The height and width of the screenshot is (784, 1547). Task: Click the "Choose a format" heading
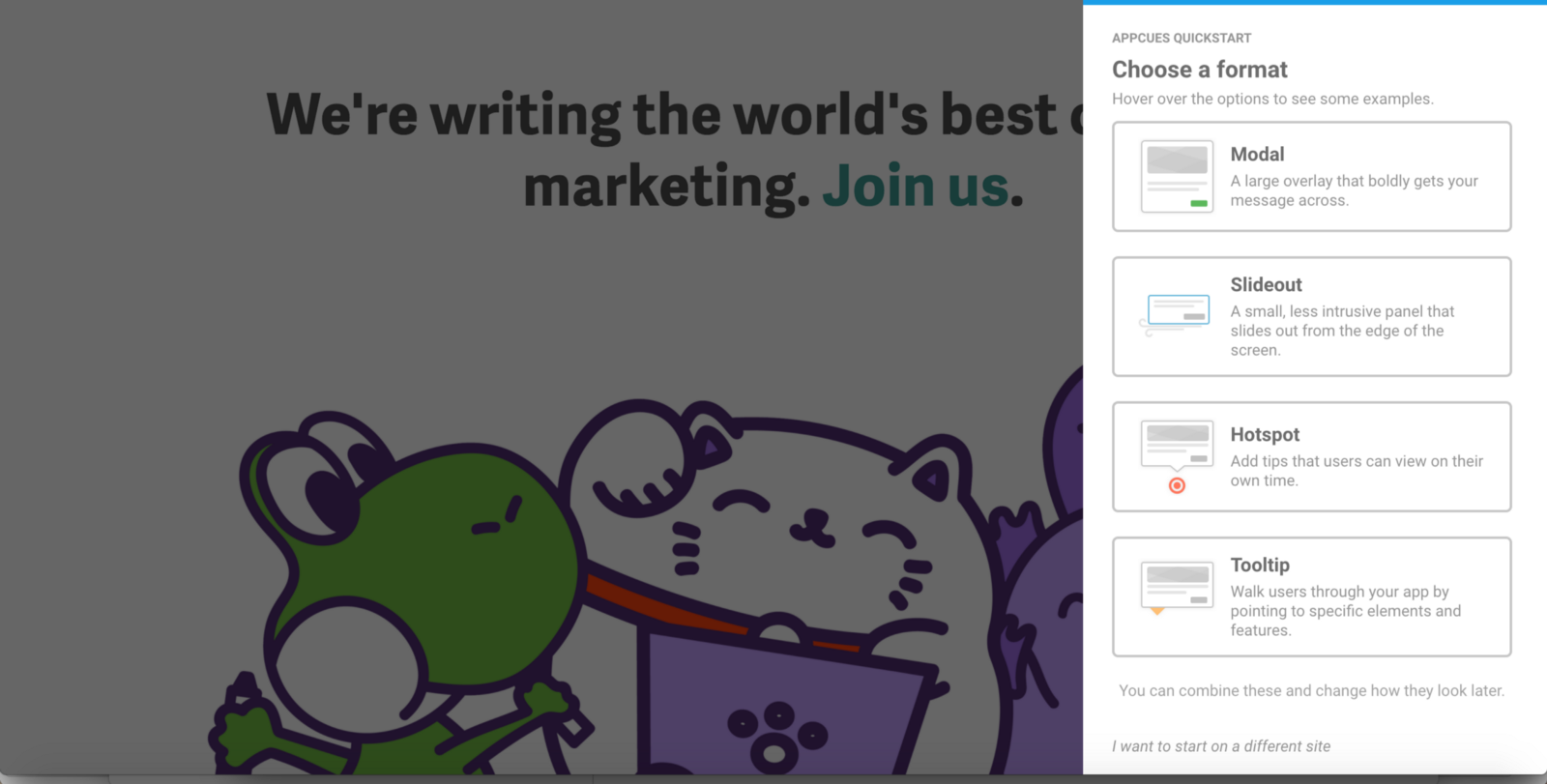point(1200,70)
